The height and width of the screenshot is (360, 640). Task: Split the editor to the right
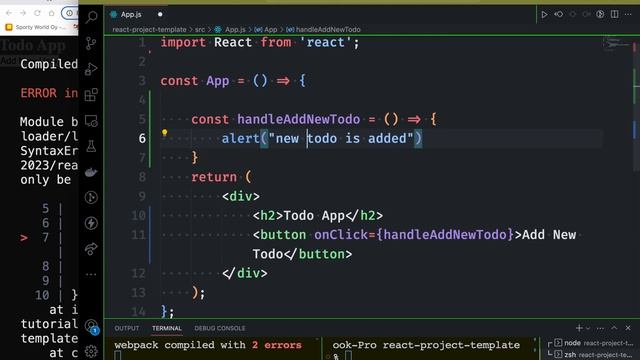614,14
